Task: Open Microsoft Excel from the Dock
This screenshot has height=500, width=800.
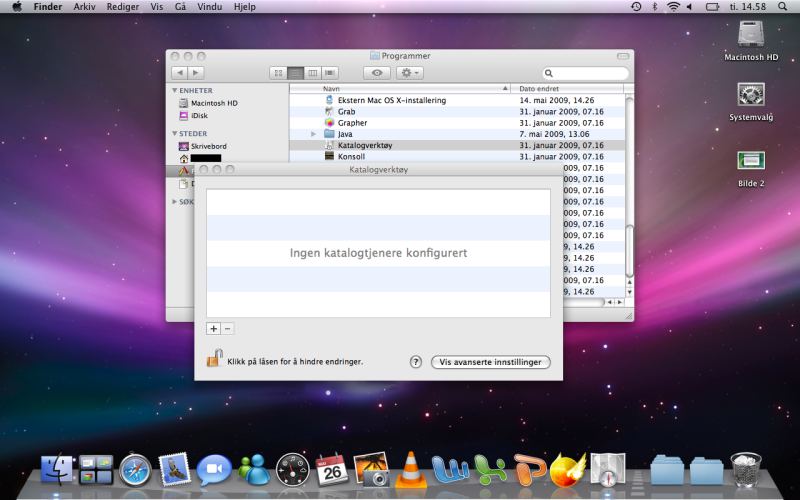Action: pos(490,469)
